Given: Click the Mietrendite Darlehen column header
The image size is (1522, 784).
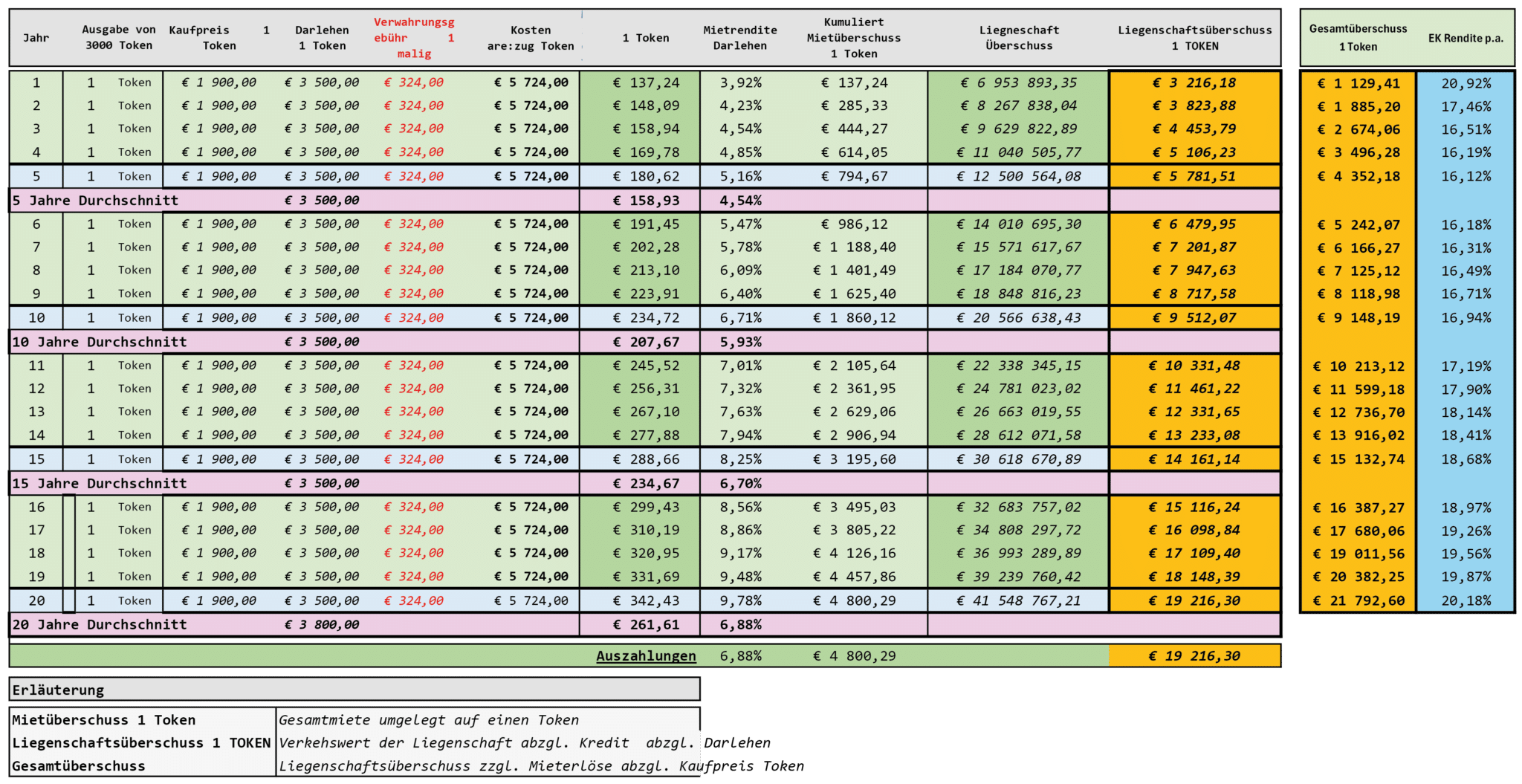Looking at the screenshot, I should 739,38.
